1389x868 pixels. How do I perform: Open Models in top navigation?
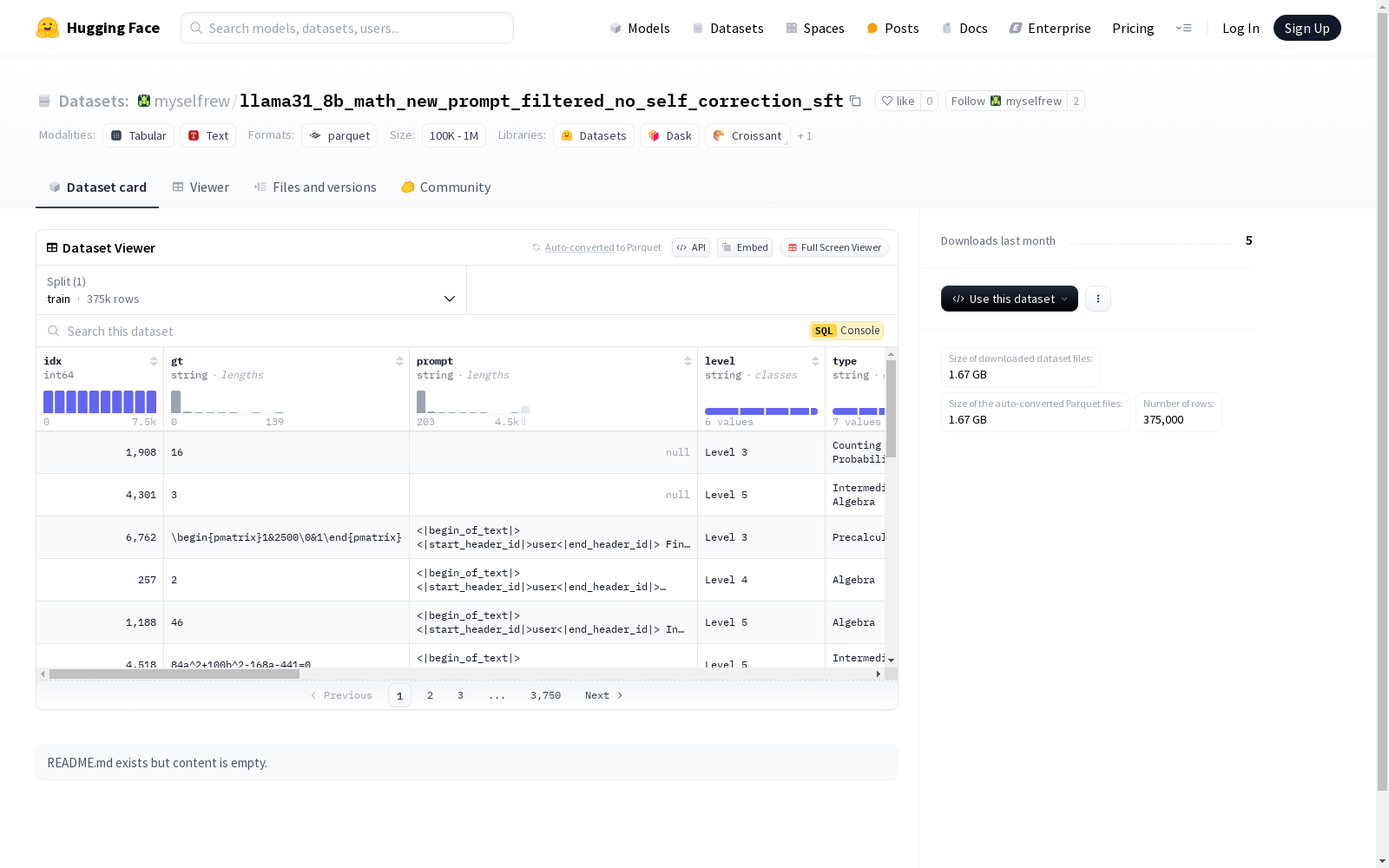point(640,28)
